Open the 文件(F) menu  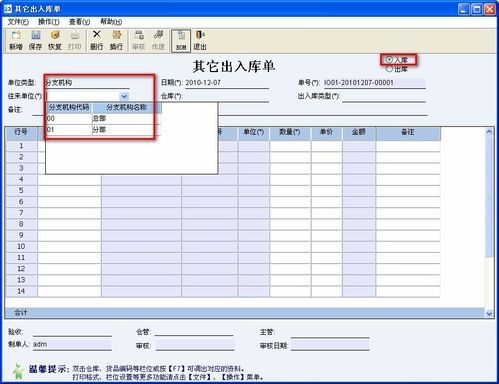coord(18,22)
